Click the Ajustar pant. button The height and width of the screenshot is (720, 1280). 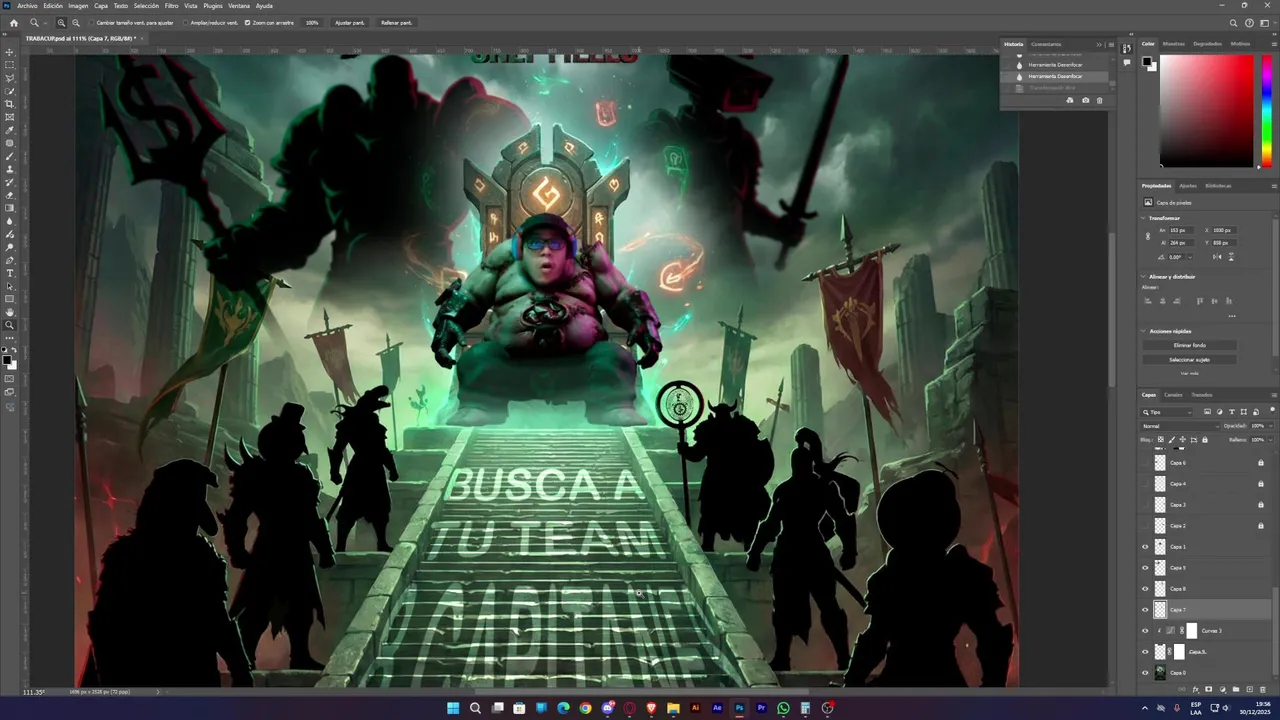point(350,22)
